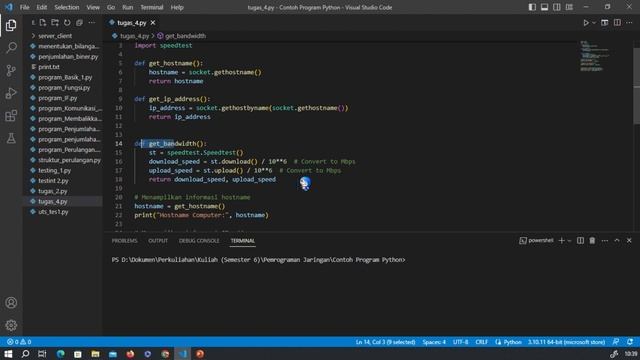Switch to the PROBLEMS panel tab
The width and height of the screenshot is (640, 360).
[x=124, y=241]
